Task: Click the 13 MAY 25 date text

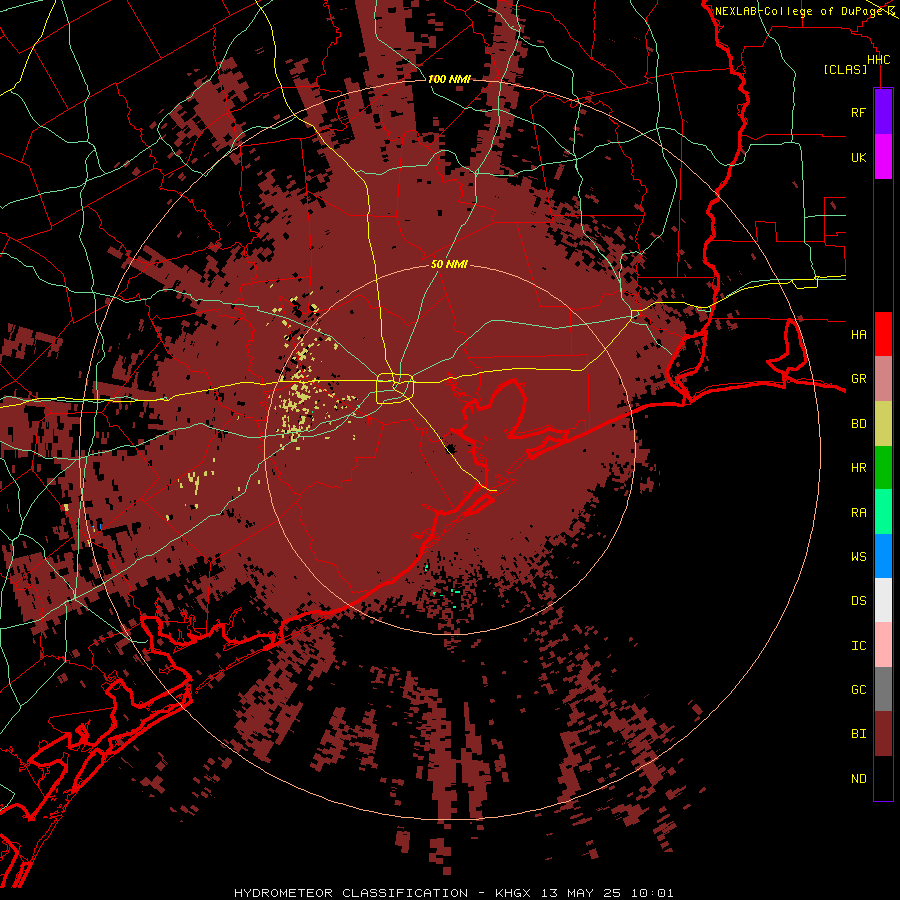Action: [582, 893]
